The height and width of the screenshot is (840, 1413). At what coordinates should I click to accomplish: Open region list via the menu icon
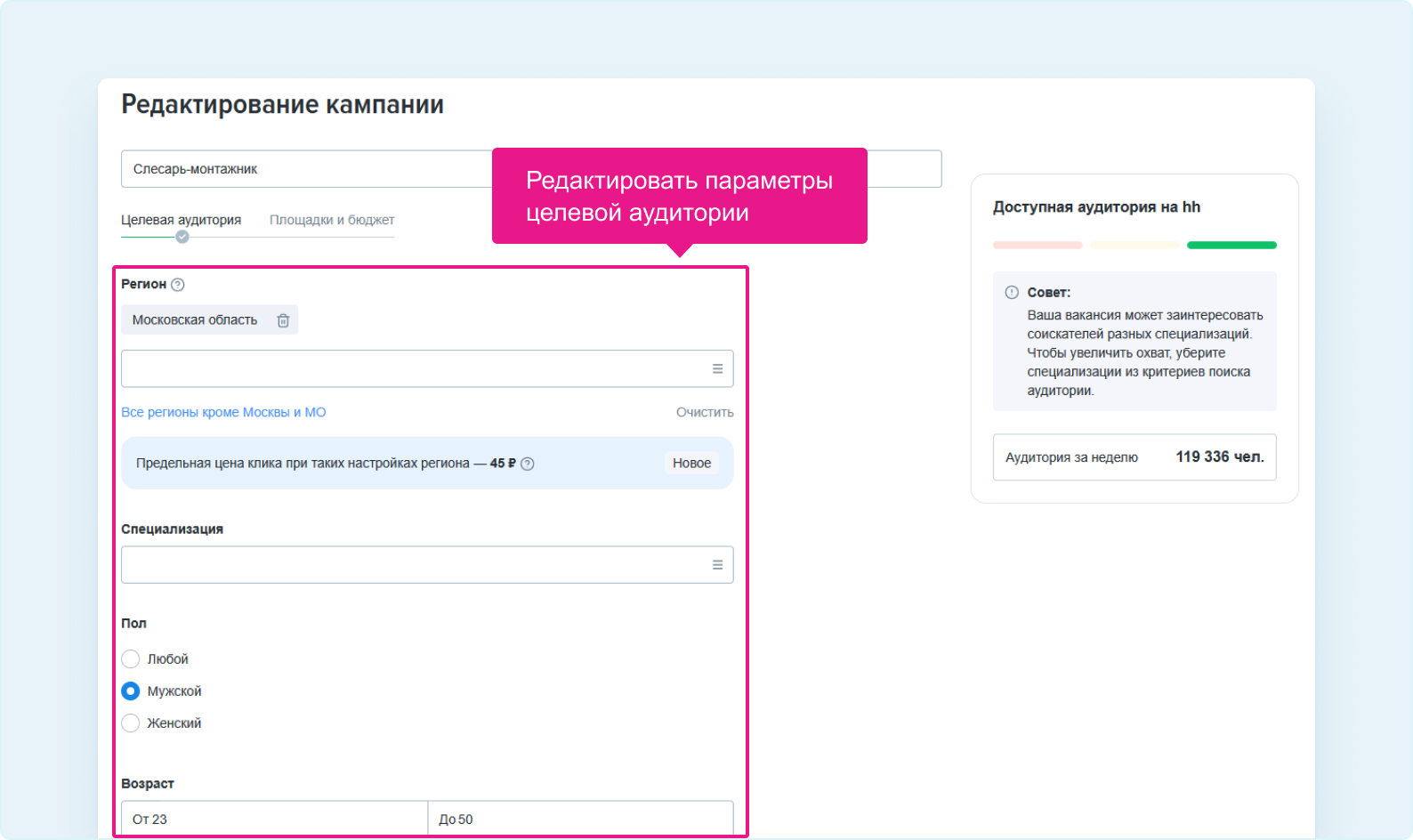[717, 369]
